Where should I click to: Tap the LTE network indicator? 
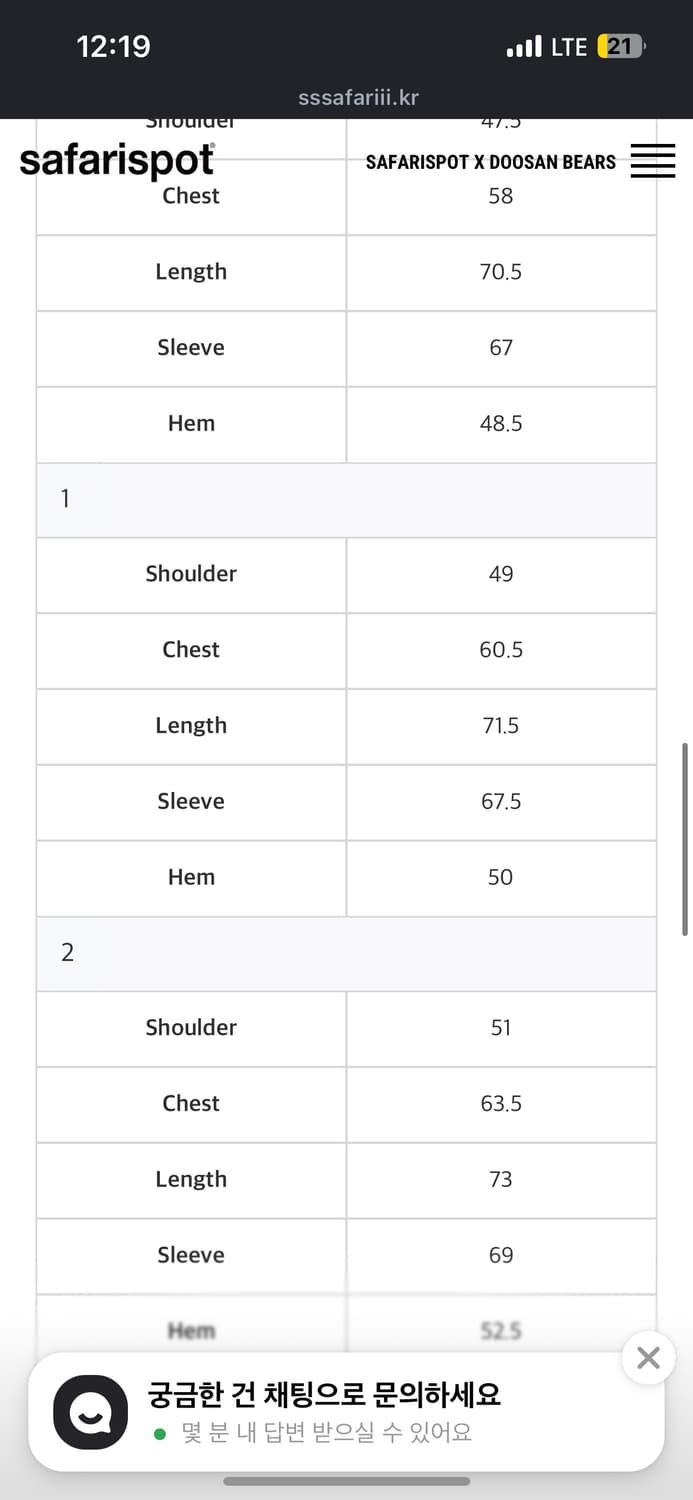[x=568, y=47]
